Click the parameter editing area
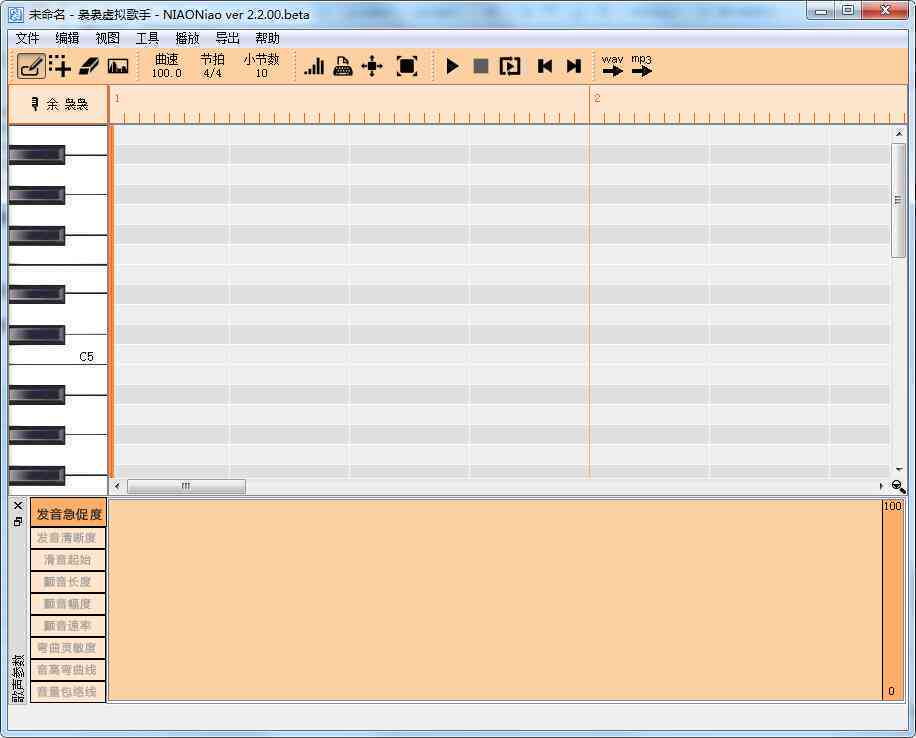 pos(495,600)
